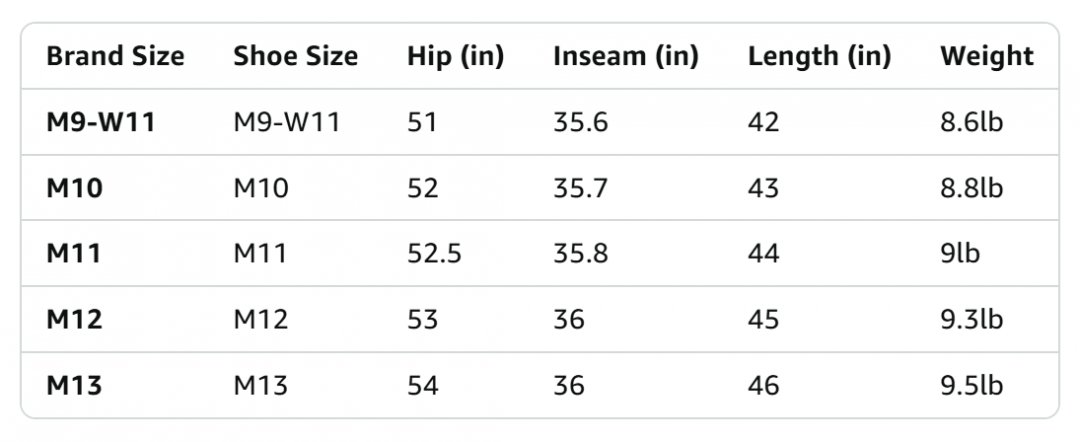Image resolution: width=1080 pixels, height=442 pixels.
Task: Click the bold M9-W11 brand size cell
Action: pos(101,123)
